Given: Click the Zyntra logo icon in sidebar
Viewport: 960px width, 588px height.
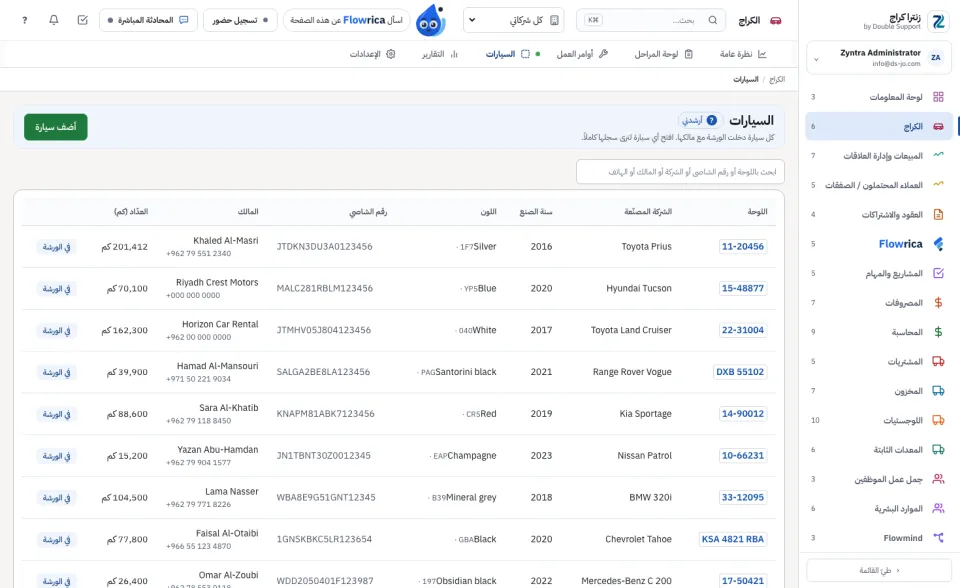Looking at the screenshot, I should [938, 21].
